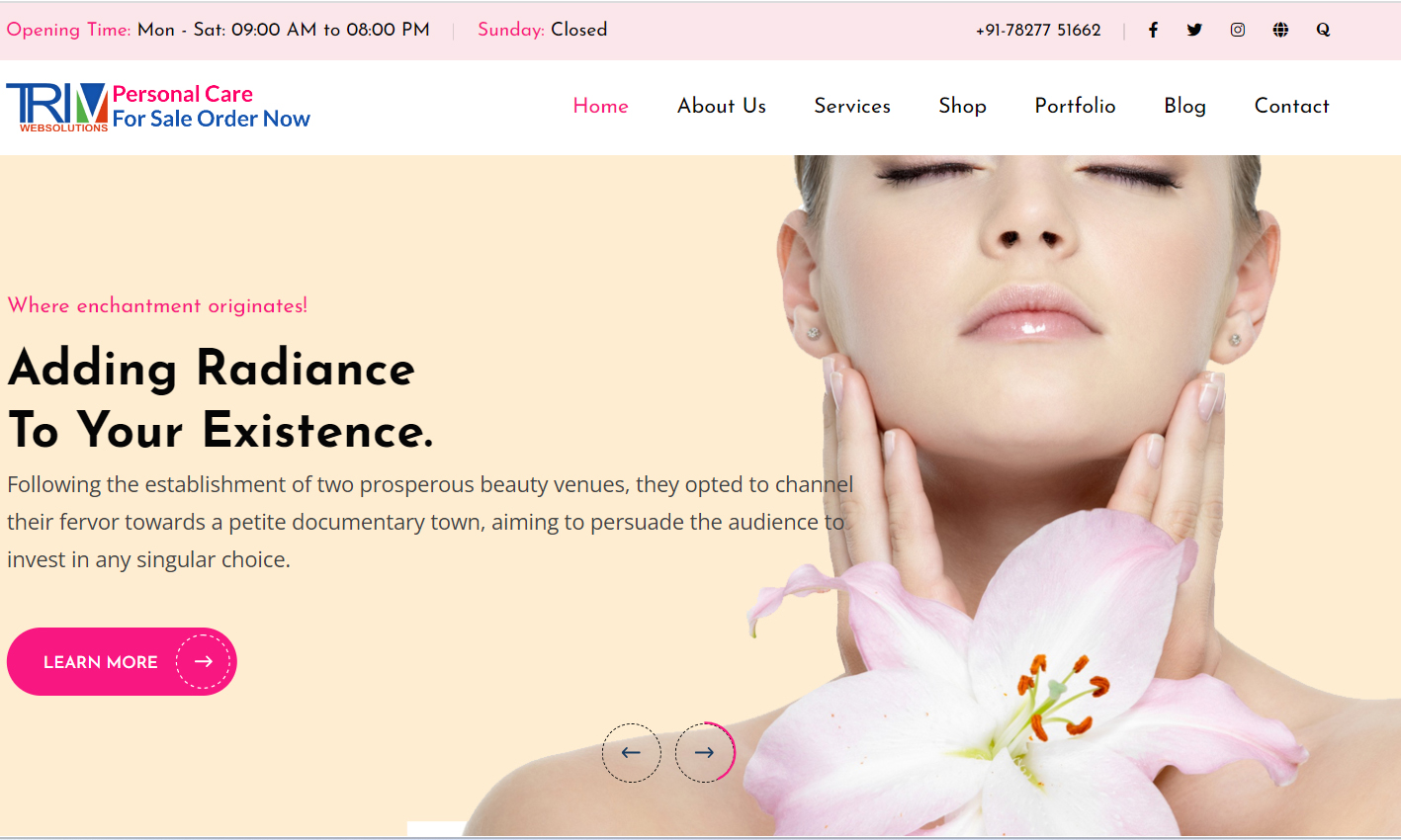Image resolution: width=1401 pixels, height=840 pixels.
Task: Click the phone number +91-78277 51662
Action: [1038, 30]
